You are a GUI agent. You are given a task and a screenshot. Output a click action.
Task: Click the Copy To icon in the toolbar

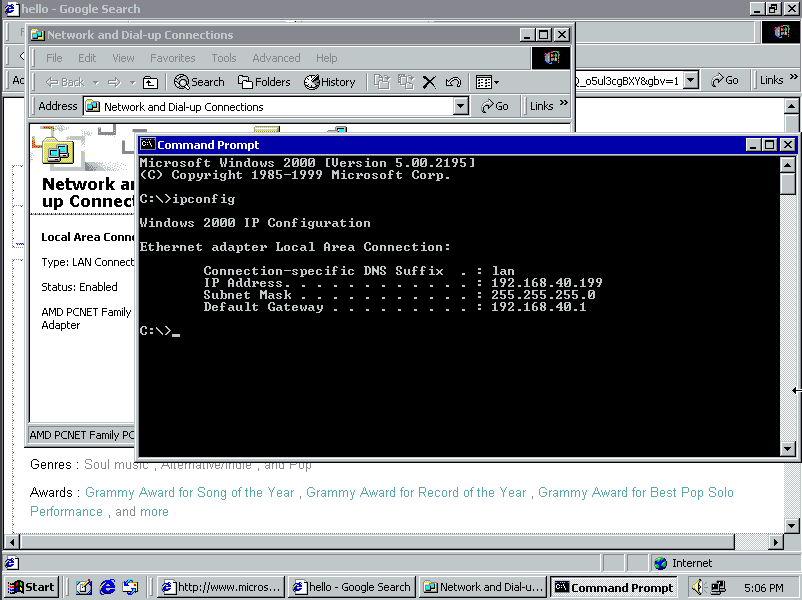(406, 82)
